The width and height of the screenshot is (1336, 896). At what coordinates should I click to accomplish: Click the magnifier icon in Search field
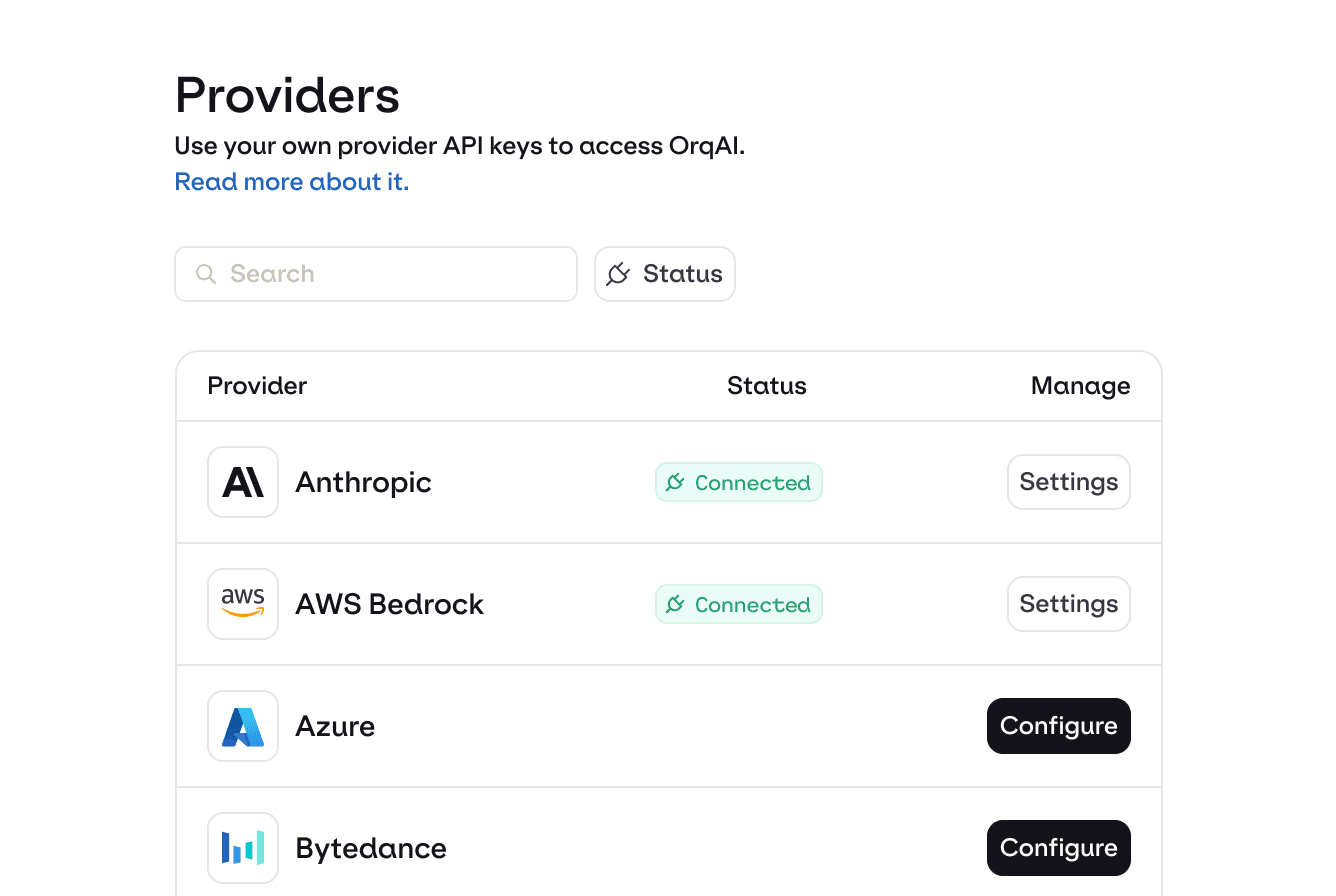pos(206,274)
